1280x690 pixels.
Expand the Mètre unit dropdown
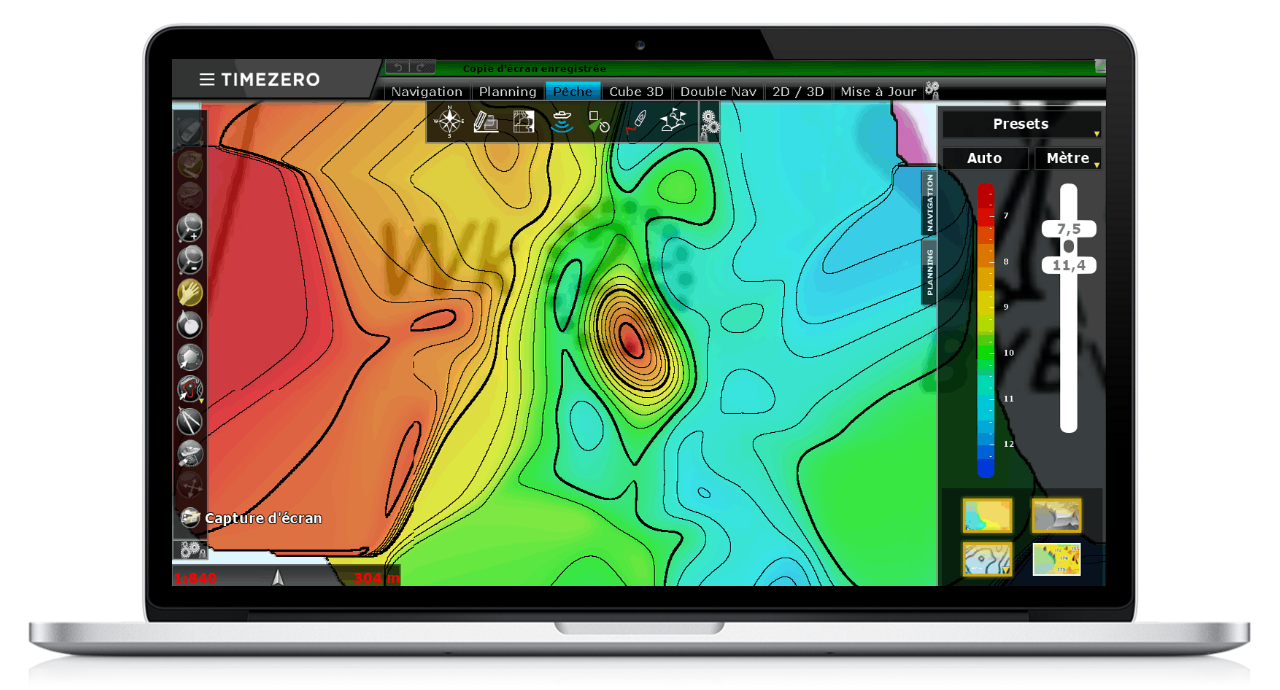click(x=1068, y=159)
